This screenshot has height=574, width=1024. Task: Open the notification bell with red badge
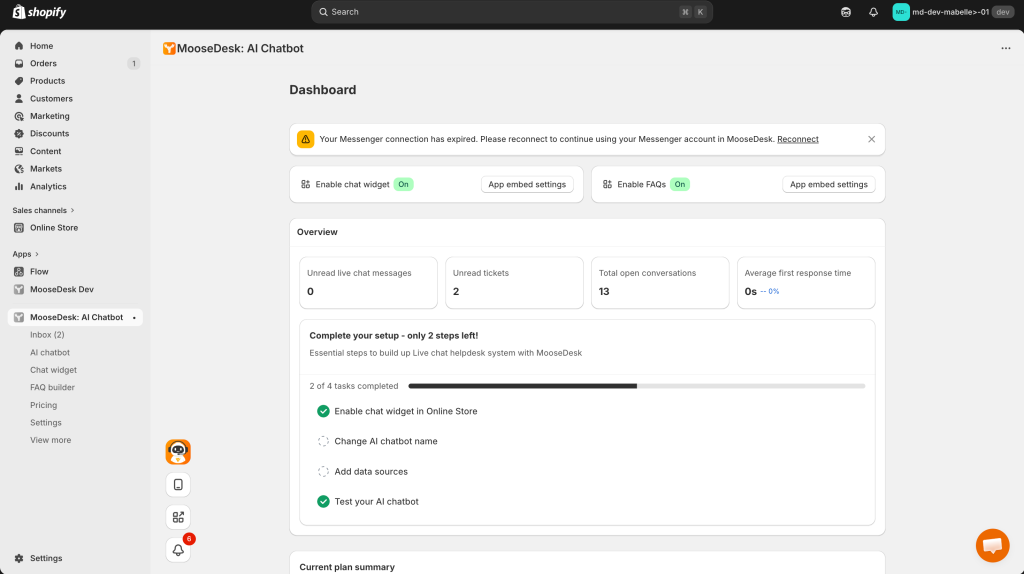[178, 549]
